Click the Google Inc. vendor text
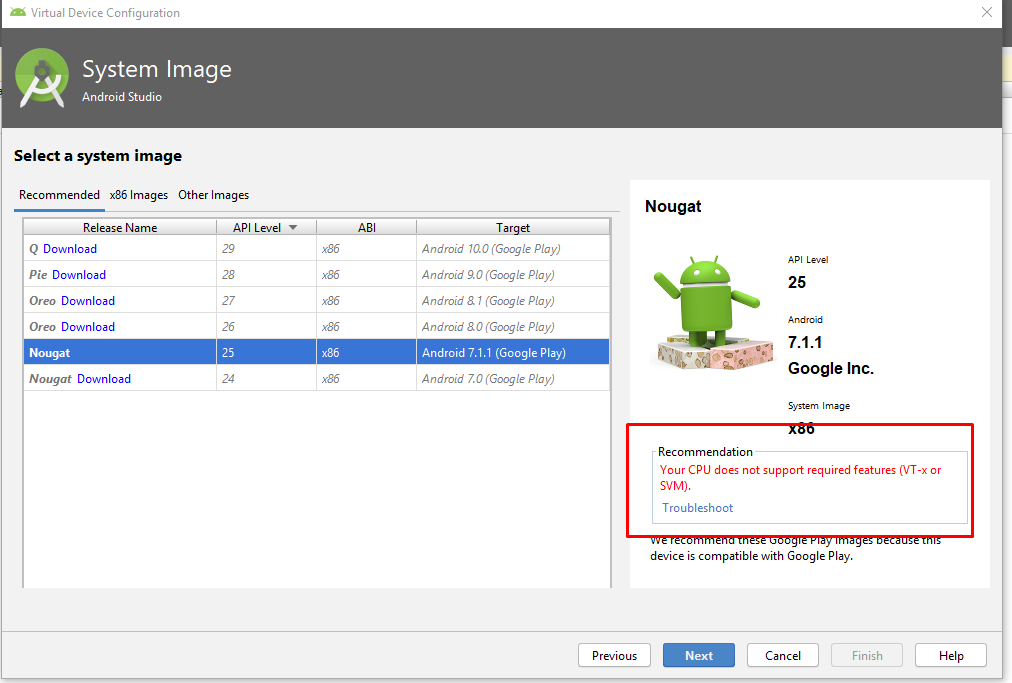The height and width of the screenshot is (683, 1012). 831,369
